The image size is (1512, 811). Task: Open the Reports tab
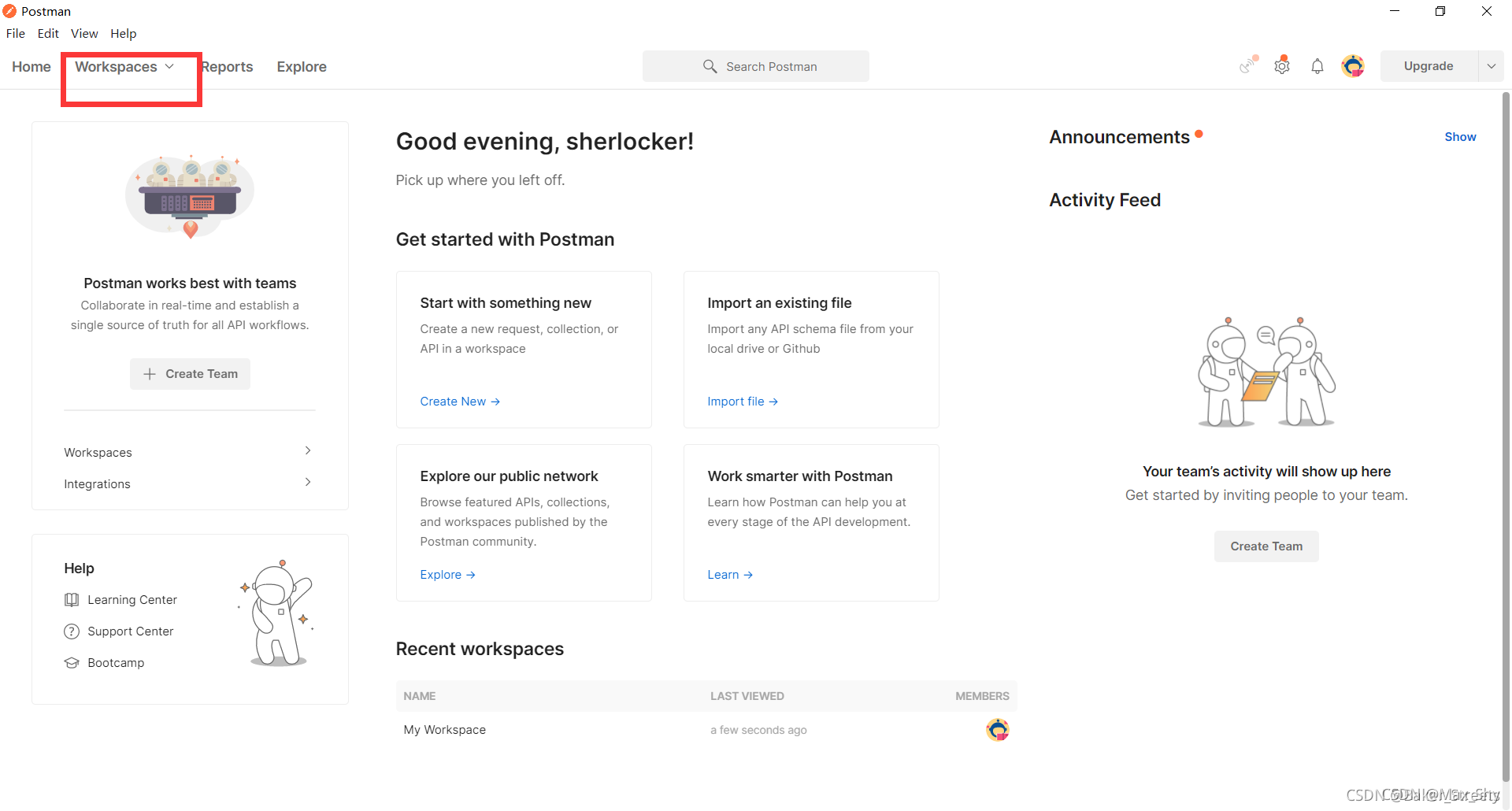227,67
